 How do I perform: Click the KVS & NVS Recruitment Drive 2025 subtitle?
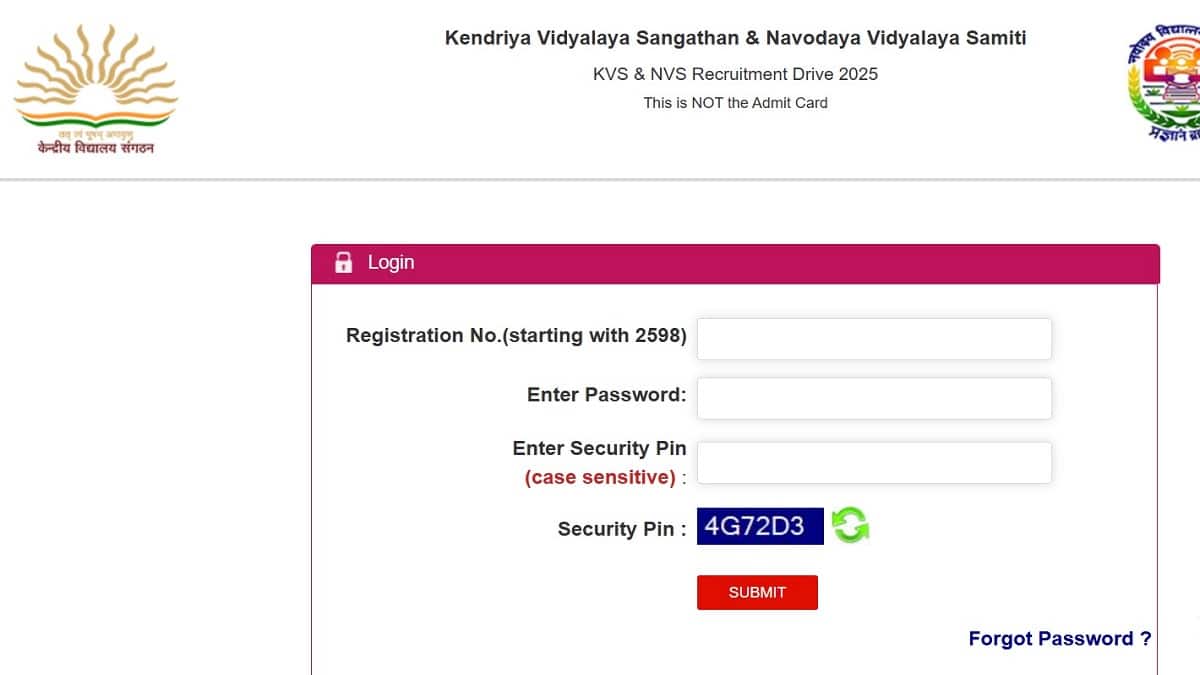point(735,74)
